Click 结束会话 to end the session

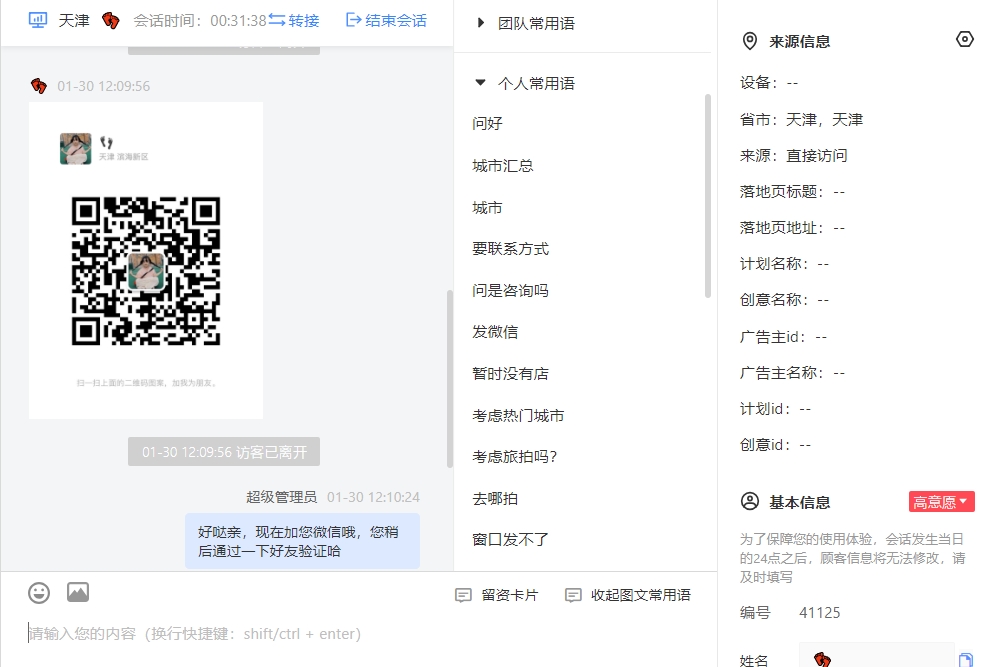386,21
